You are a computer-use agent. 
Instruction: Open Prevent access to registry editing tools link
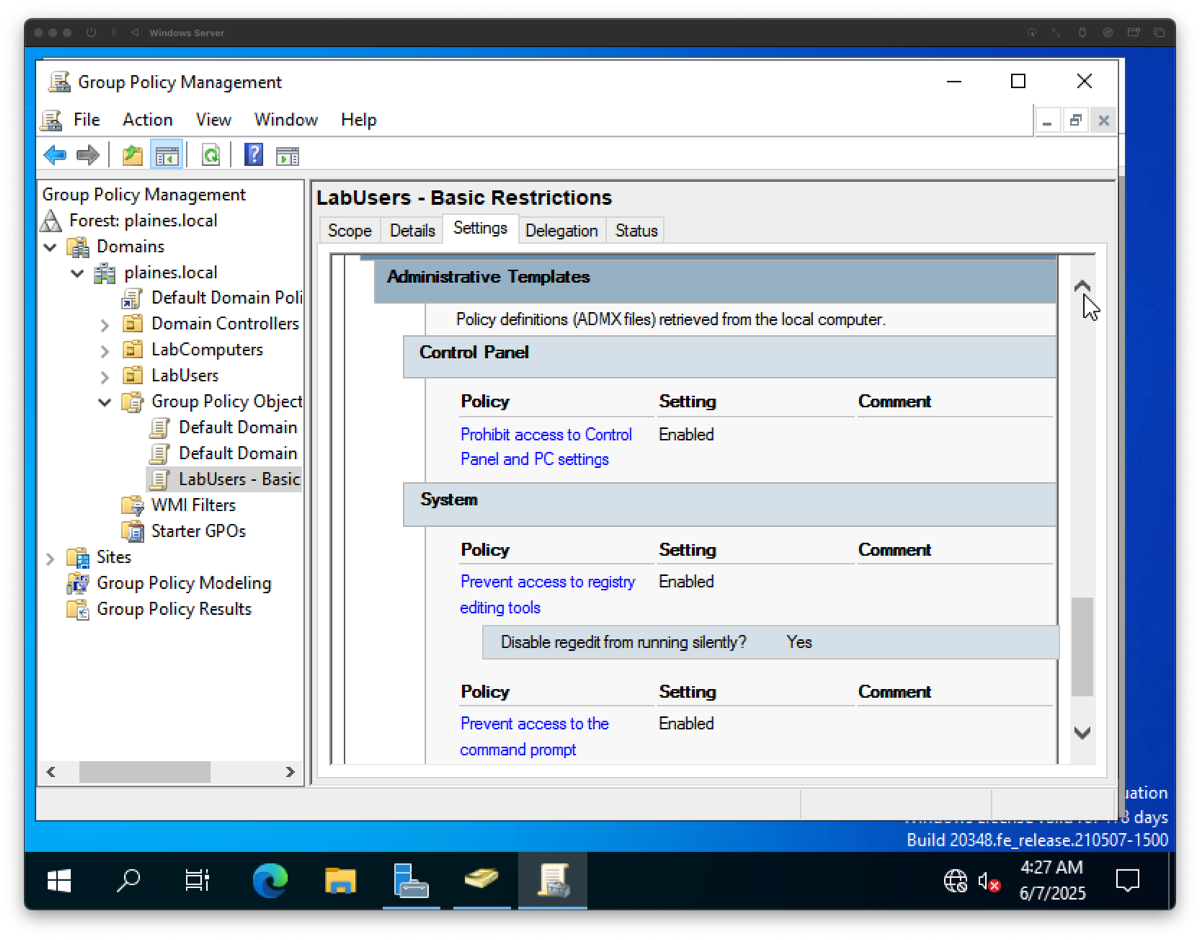point(547,595)
